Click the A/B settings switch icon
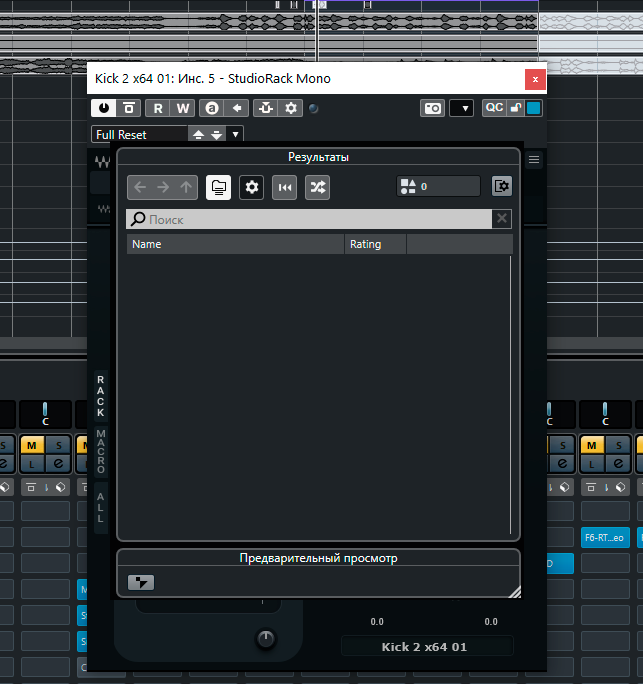Screen dimensions: 643x684 (212, 108)
